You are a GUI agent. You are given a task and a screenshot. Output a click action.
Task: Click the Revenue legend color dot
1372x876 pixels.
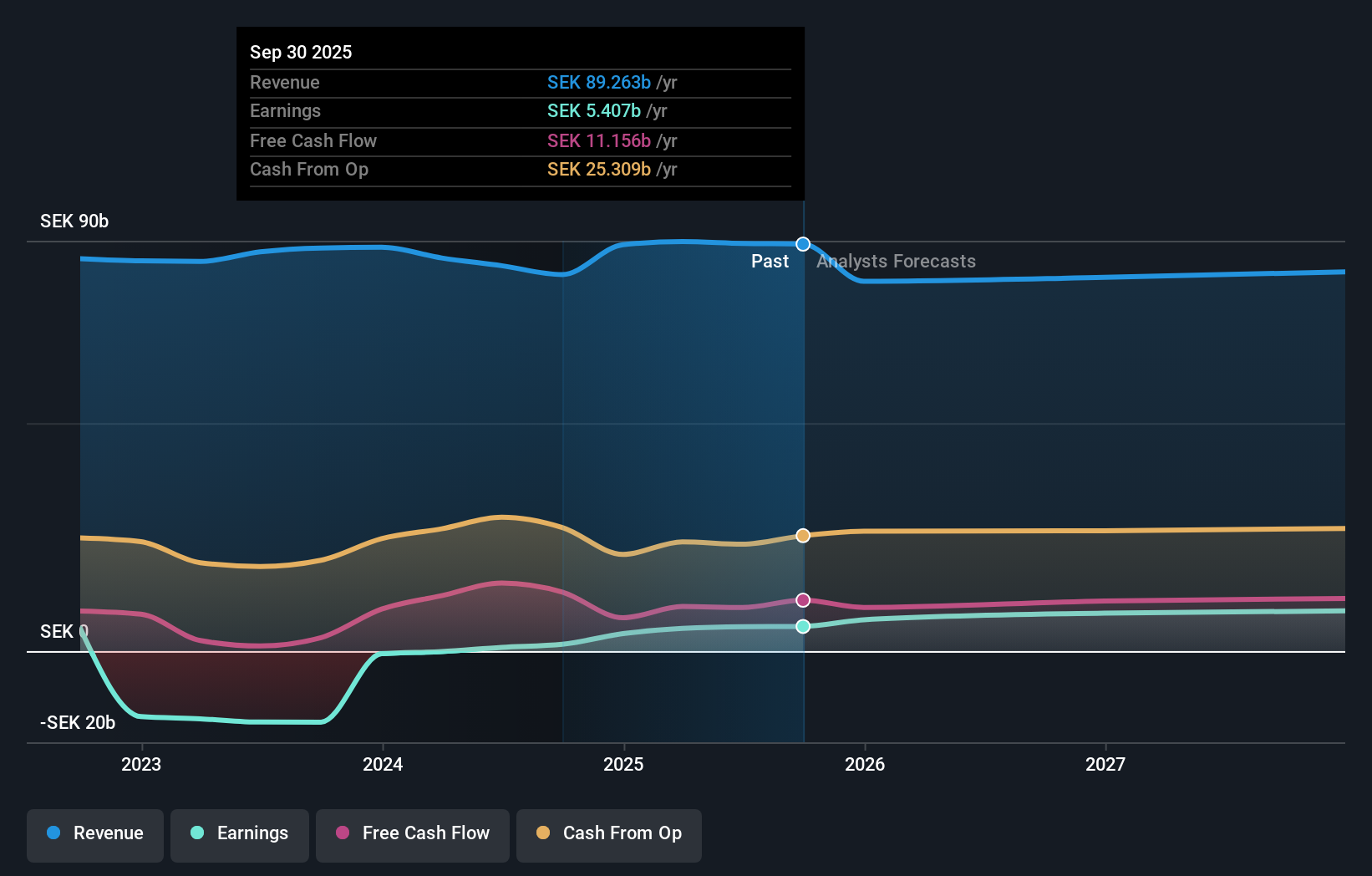(x=53, y=833)
